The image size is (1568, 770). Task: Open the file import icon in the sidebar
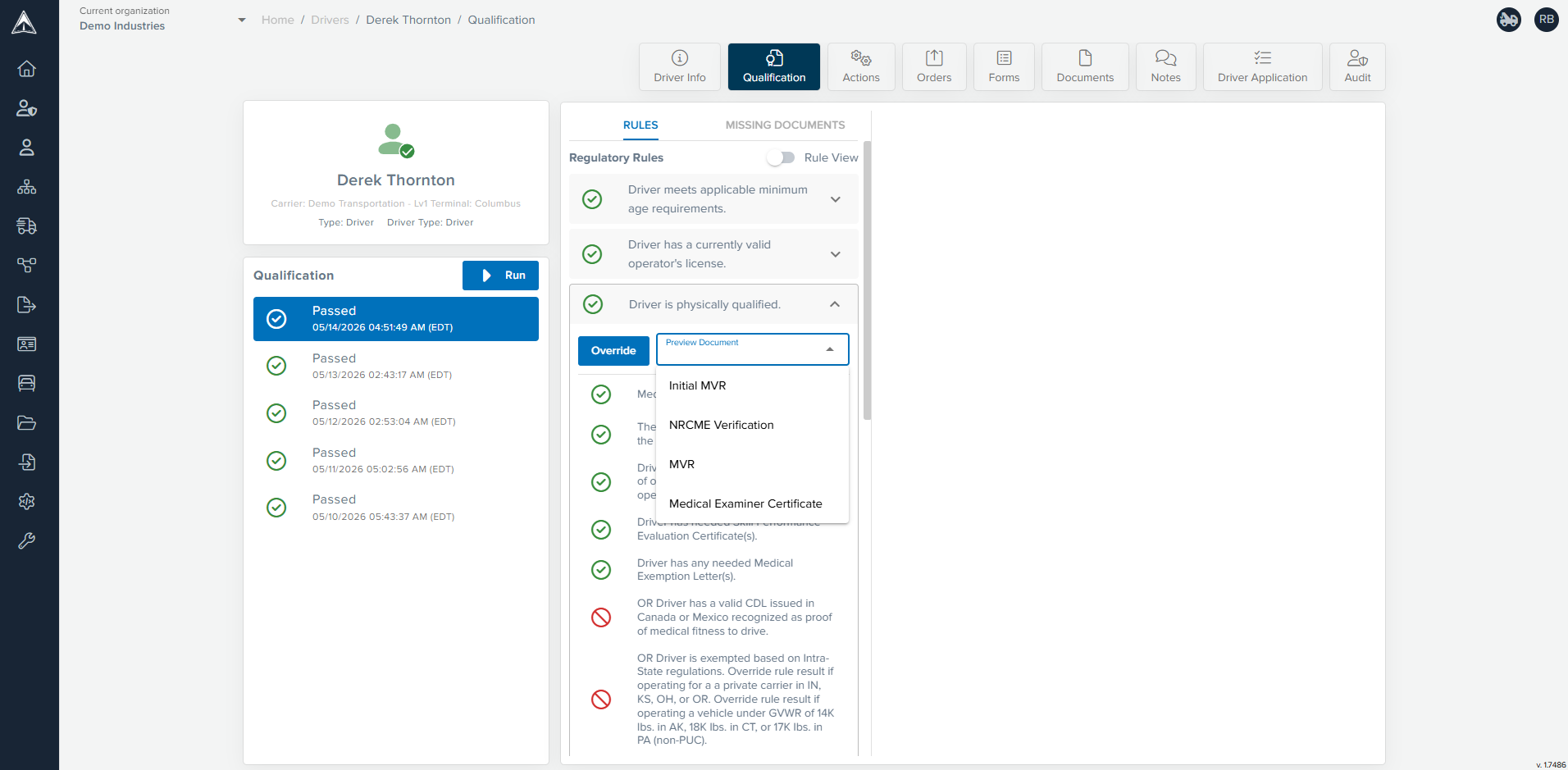click(x=26, y=462)
